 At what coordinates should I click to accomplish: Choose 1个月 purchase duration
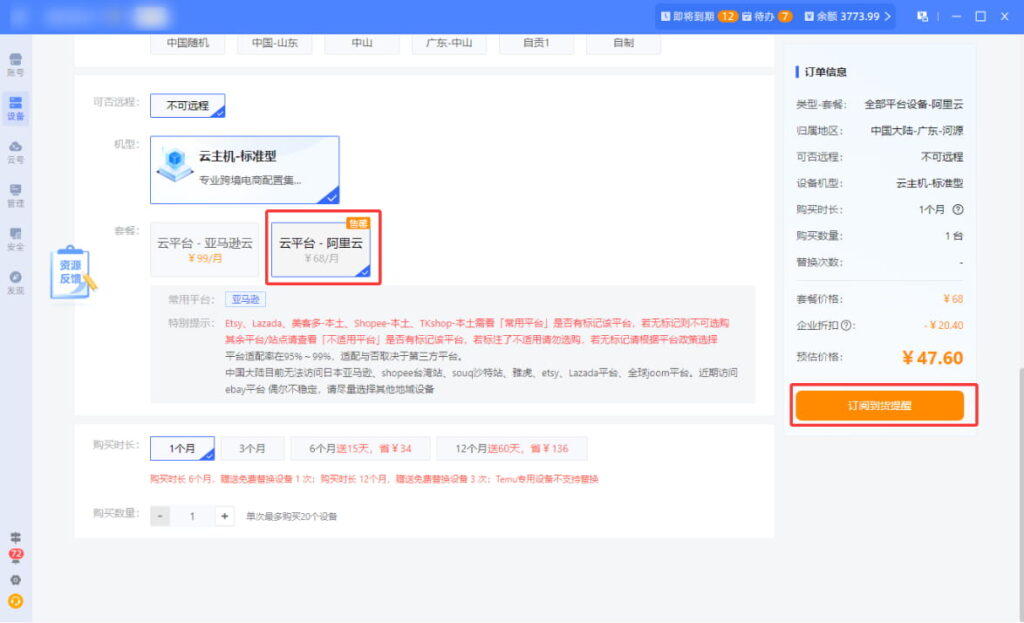pyautogui.click(x=182, y=449)
